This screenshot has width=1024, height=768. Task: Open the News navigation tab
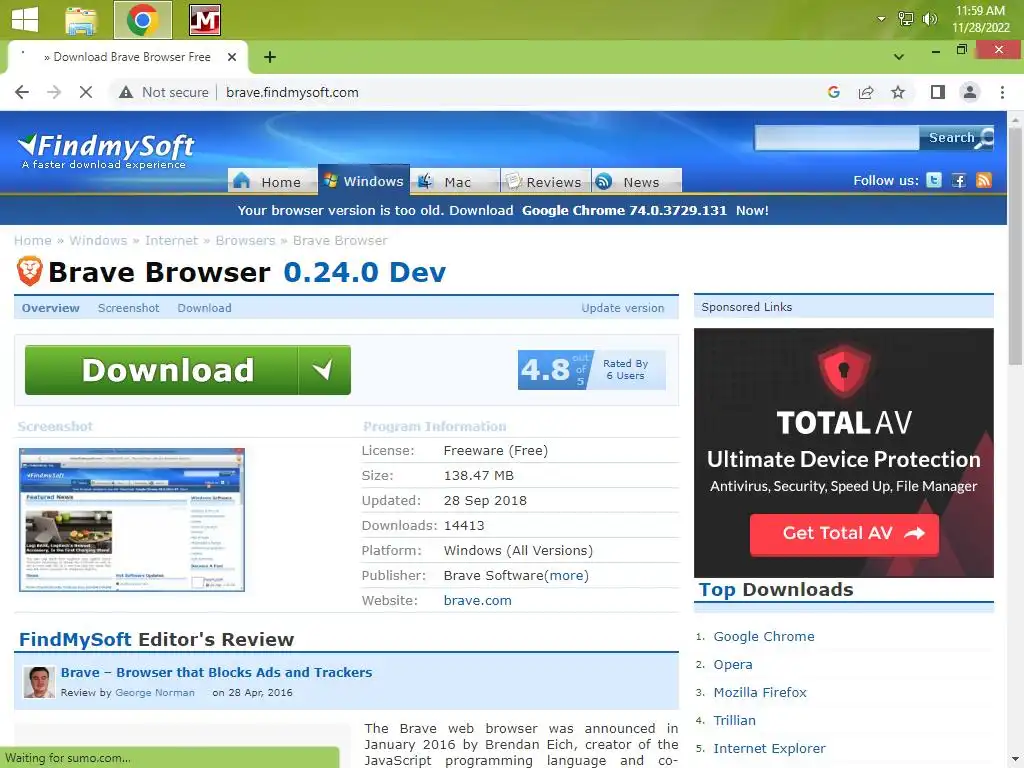click(637, 182)
